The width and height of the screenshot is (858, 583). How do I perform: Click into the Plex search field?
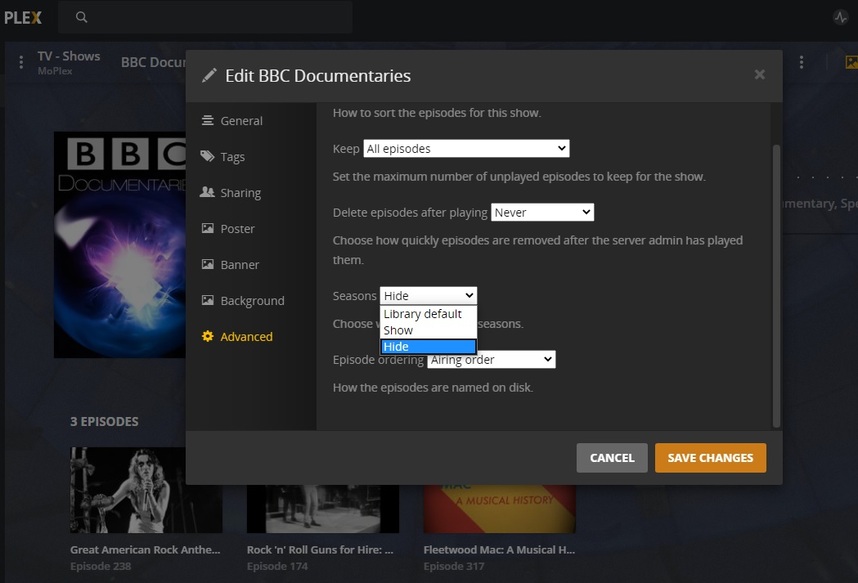tap(205, 17)
